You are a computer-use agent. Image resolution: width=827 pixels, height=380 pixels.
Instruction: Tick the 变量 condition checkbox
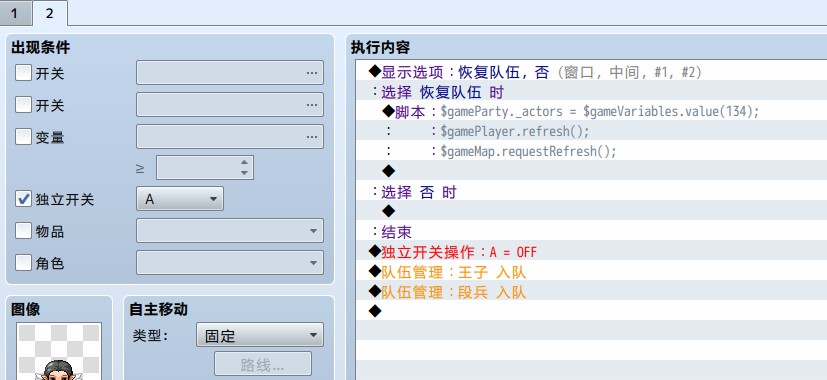[x=23, y=137]
